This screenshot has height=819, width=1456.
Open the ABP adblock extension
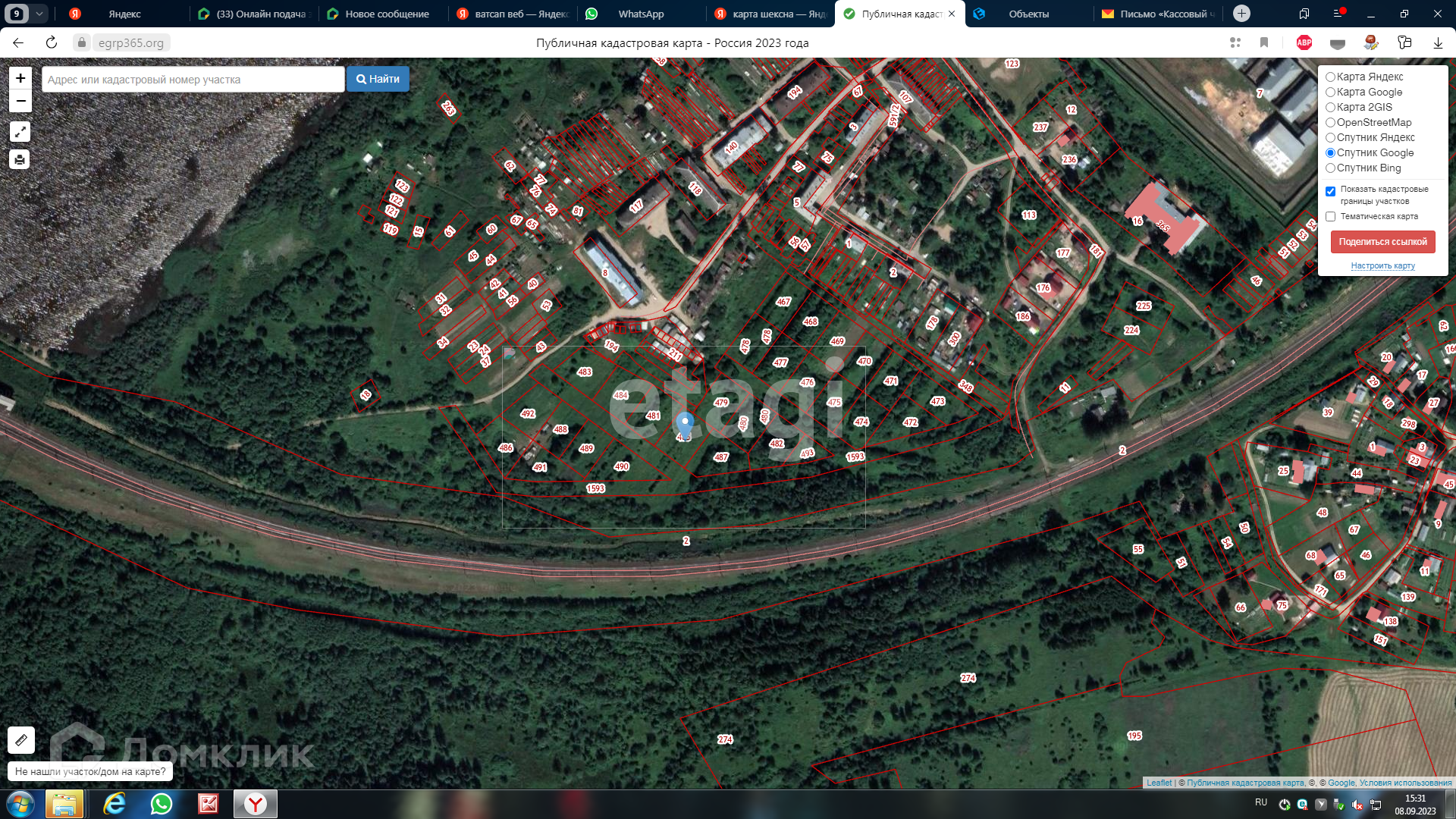tap(1304, 43)
